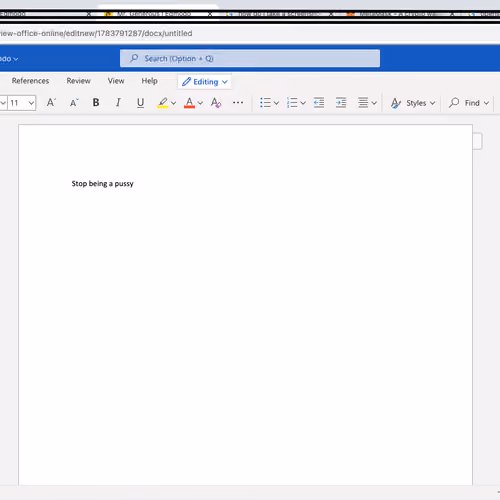500x500 pixels.
Task: Switch to the Review tab
Action: [78, 81]
